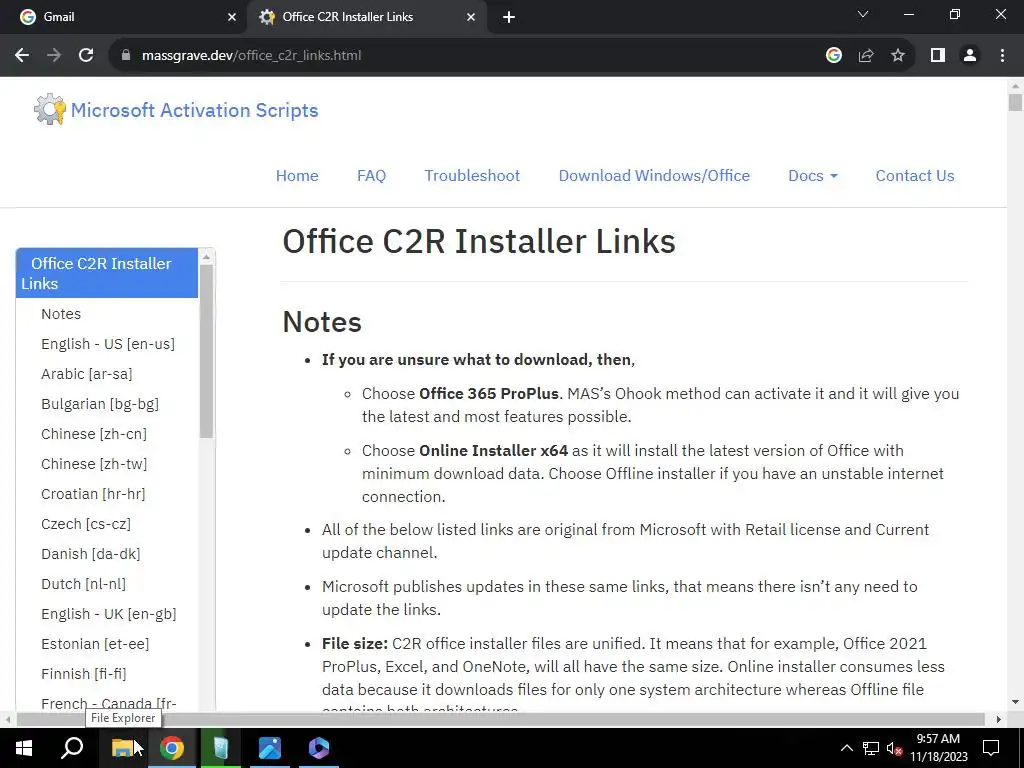The image size is (1024, 768).
Task: Show hidden system tray icons
Action: [x=846, y=748]
